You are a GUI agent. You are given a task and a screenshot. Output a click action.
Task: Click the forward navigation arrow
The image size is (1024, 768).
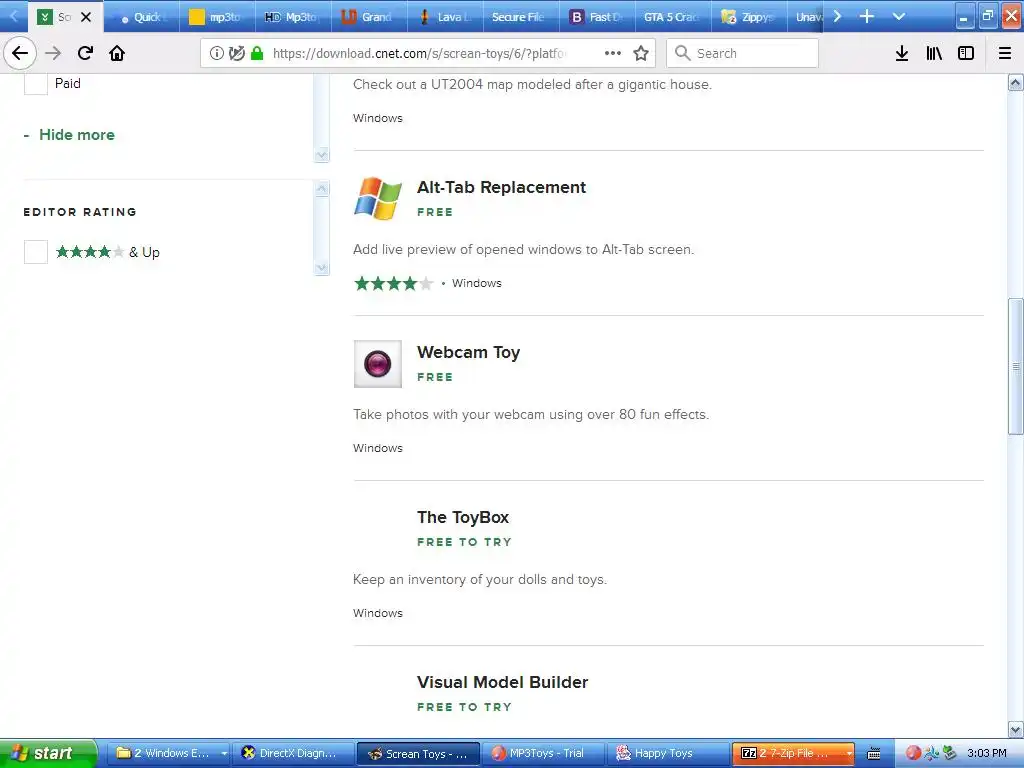(x=53, y=53)
